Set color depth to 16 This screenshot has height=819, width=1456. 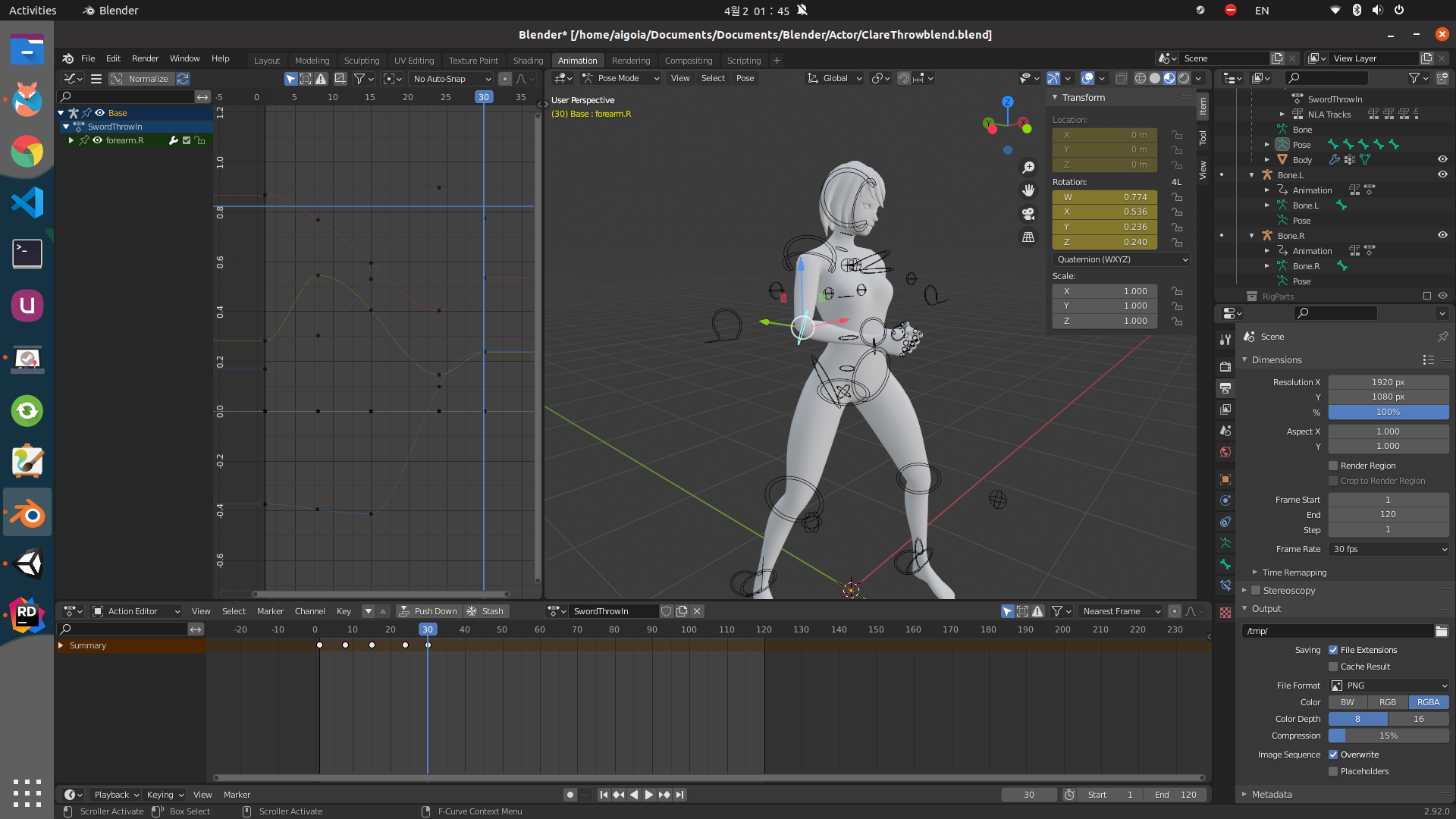[x=1418, y=719]
